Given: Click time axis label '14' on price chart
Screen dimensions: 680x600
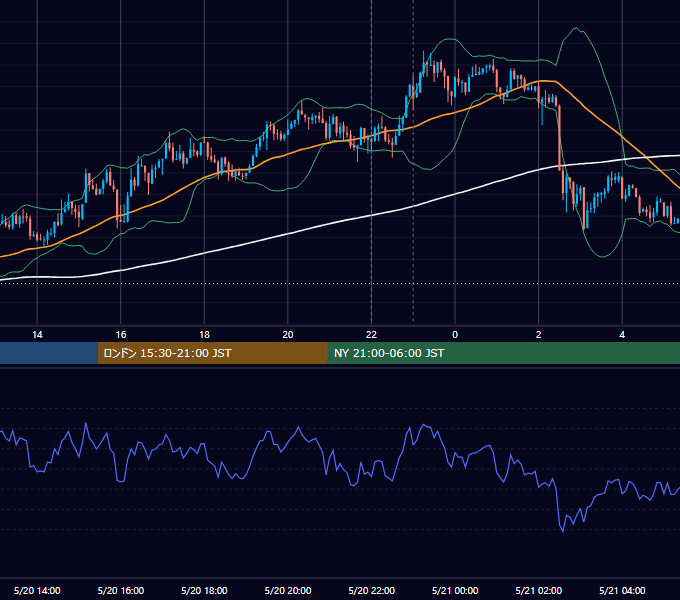Looking at the screenshot, I should [37, 335].
